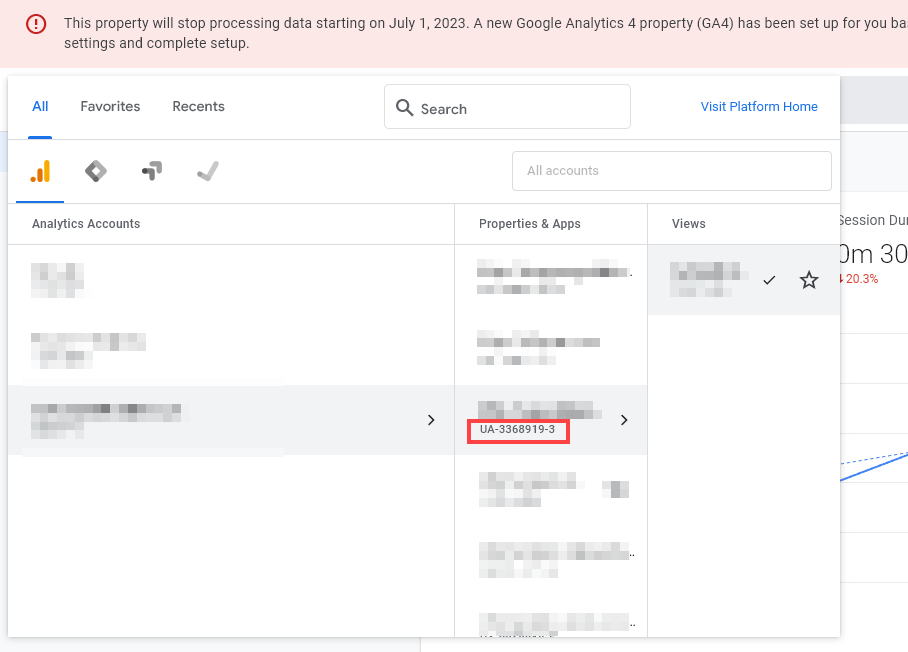This screenshot has height=652, width=908.
Task: Expand the highlighted Analytics account with the chevron
Action: click(x=431, y=420)
